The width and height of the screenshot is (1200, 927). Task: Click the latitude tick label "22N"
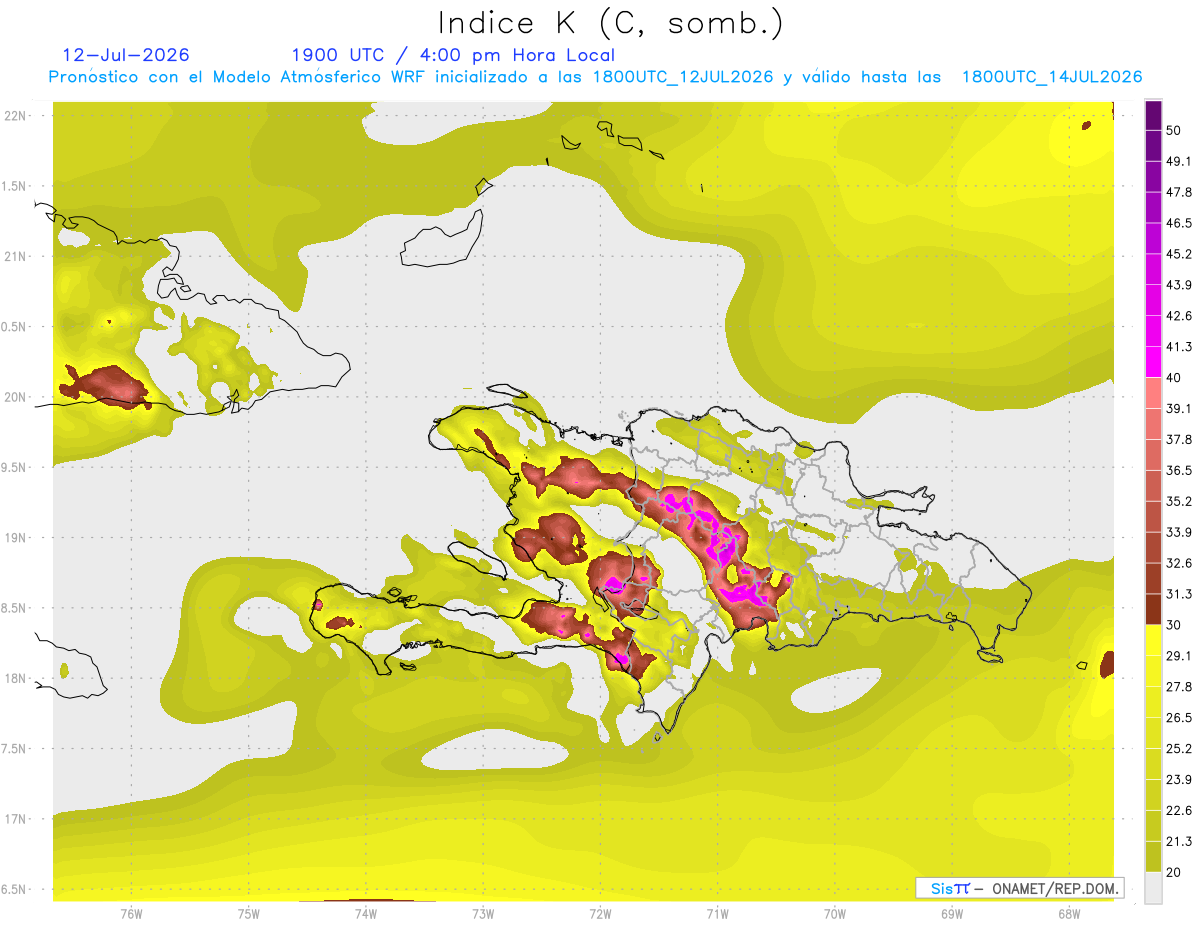tap(16, 115)
